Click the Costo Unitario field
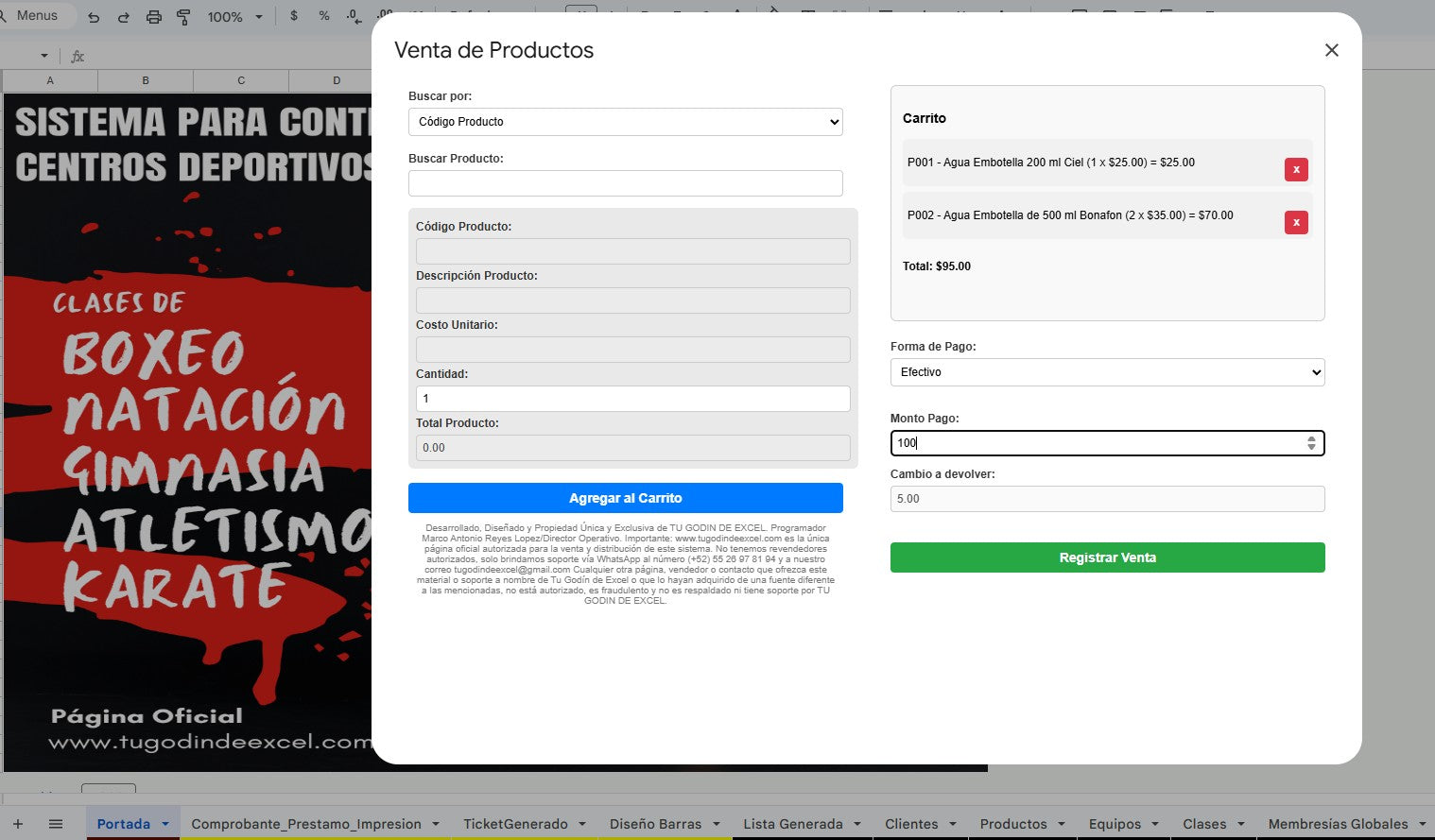1435x840 pixels. click(x=633, y=350)
